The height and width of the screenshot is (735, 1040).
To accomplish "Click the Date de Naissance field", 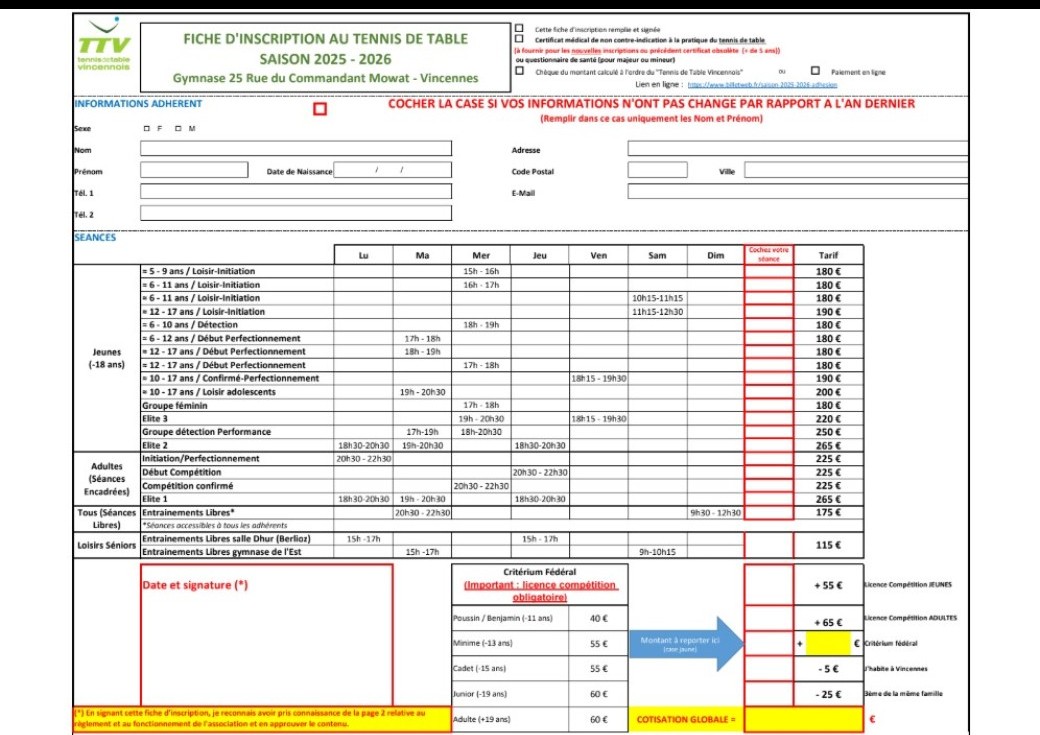I will 393,170.
